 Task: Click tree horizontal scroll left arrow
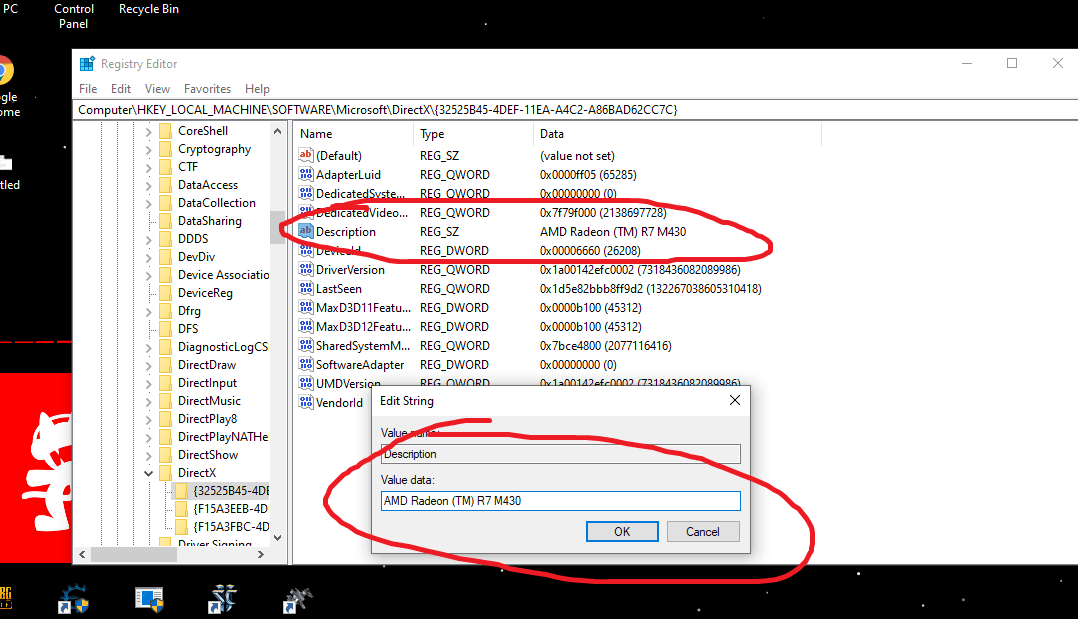82,554
